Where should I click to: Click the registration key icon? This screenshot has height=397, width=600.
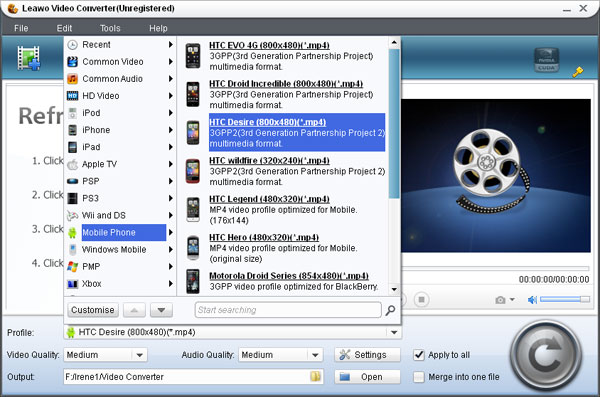click(577, 72)
